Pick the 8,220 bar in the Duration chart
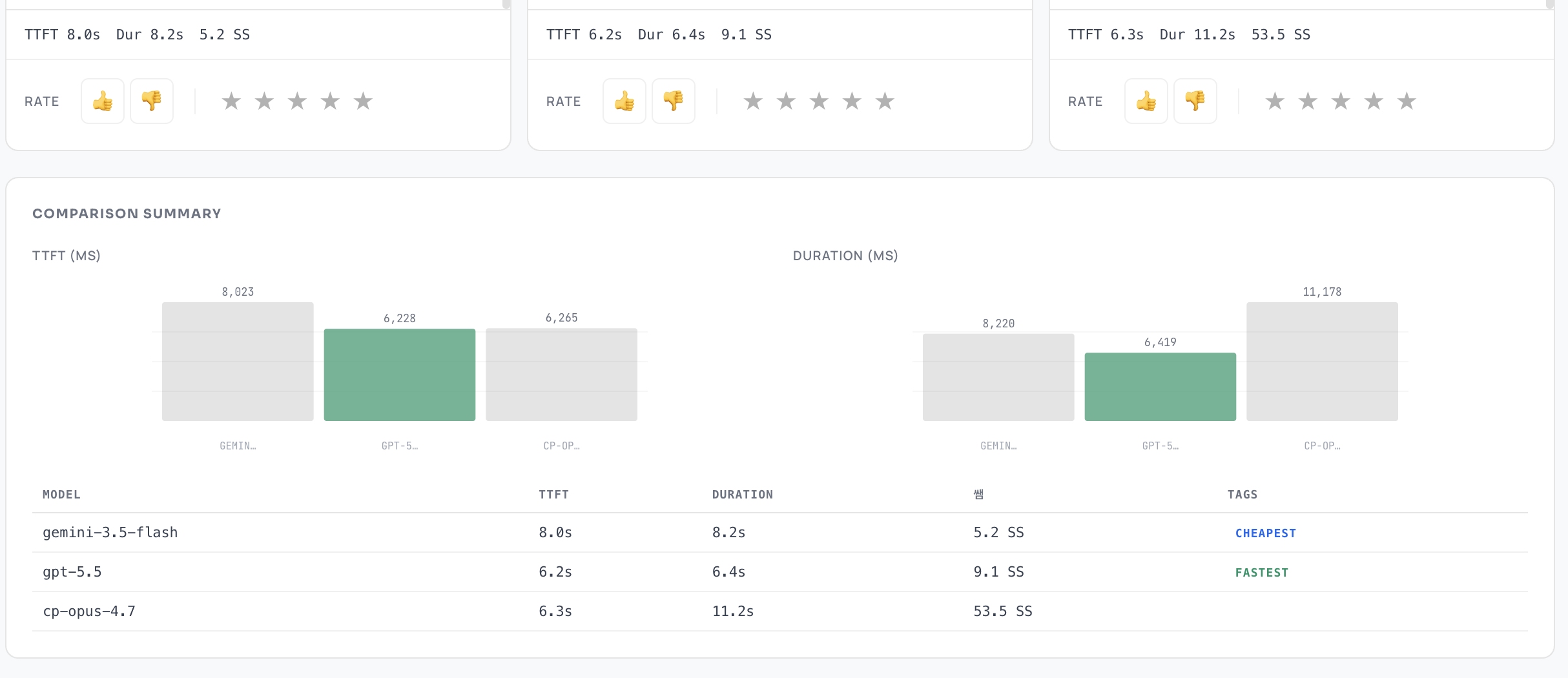1568x678 pixels. coord(998,377)
